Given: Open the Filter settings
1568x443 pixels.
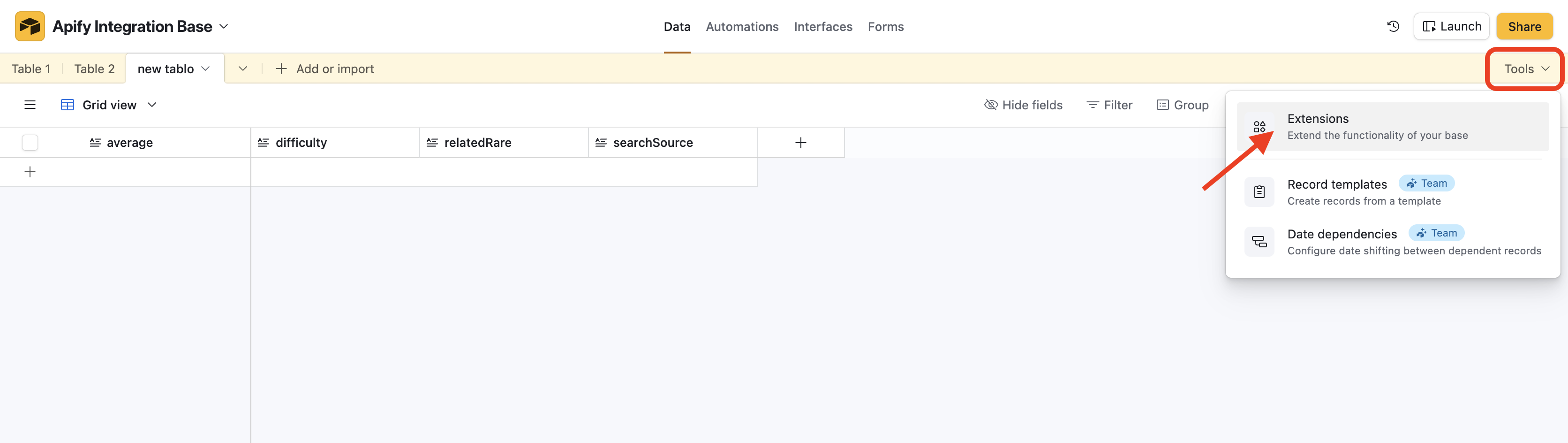Looking at the screenshot, I should point(1109,104).
